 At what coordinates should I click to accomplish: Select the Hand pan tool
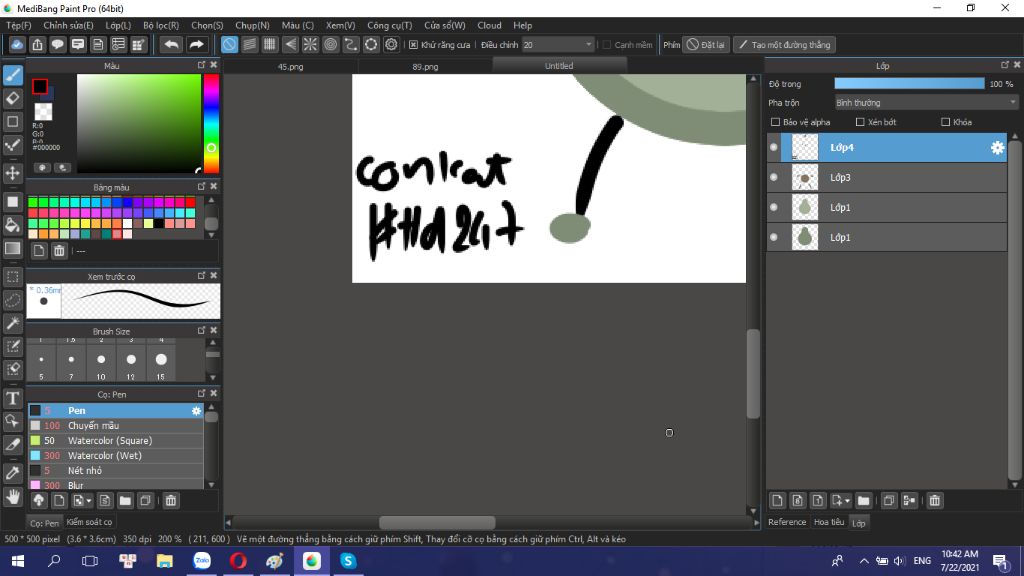[13, 496]
